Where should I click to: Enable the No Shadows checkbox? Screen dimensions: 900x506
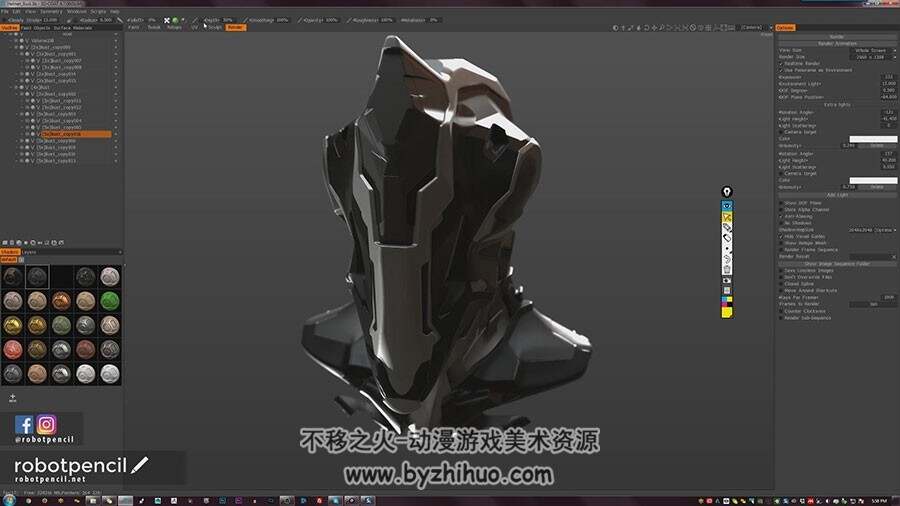pyautogui.click(x=781, y=223)
